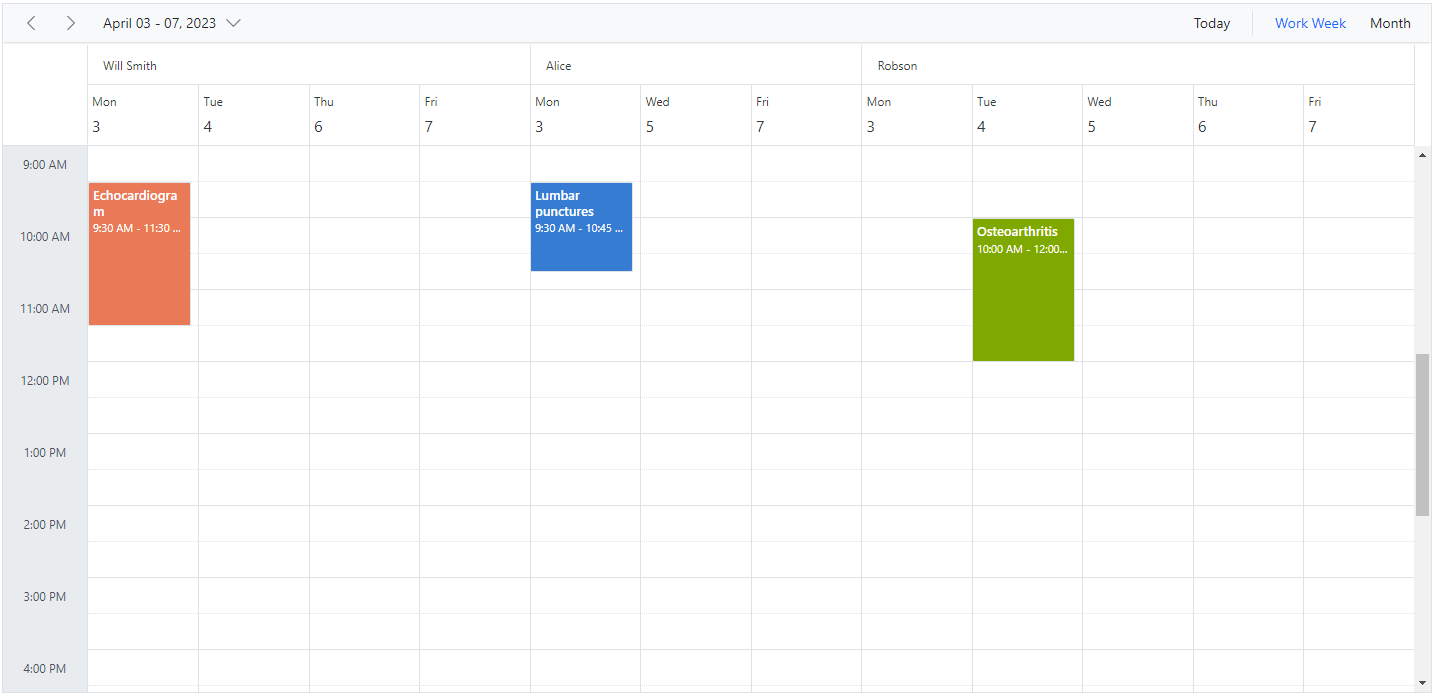Click the 4:00 PM time label

(45, 669)
